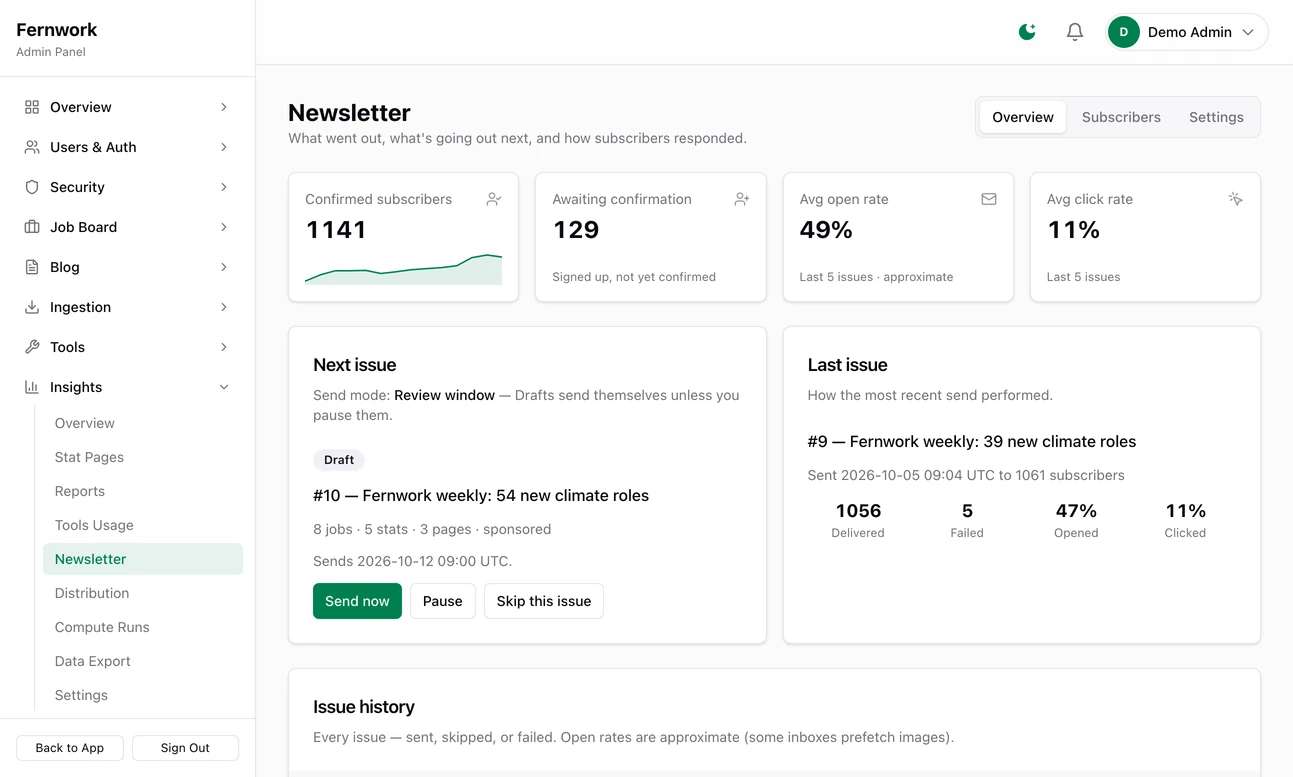Open notifications bell icon
This screenshot has height=777, width=1293.
[1075, 32]
